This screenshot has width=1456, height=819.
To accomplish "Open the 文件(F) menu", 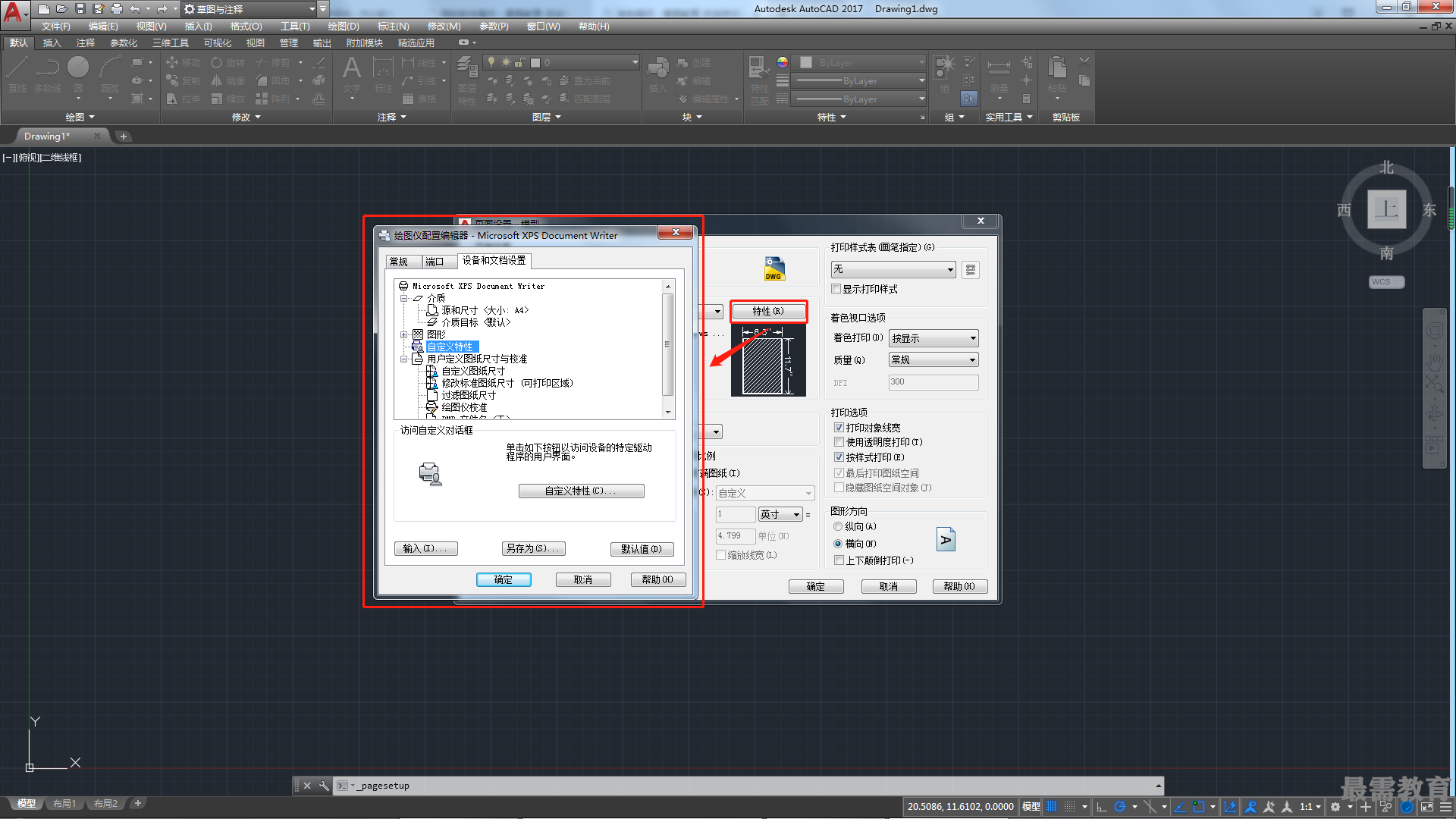I will tap(56, 27).
